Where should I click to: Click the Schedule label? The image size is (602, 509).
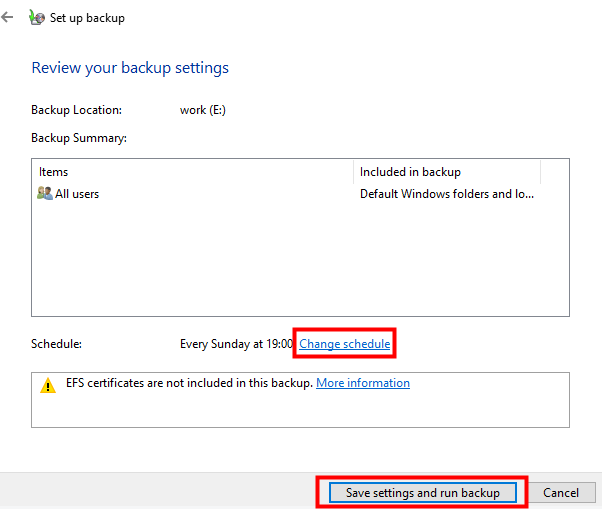coord(56,344)
